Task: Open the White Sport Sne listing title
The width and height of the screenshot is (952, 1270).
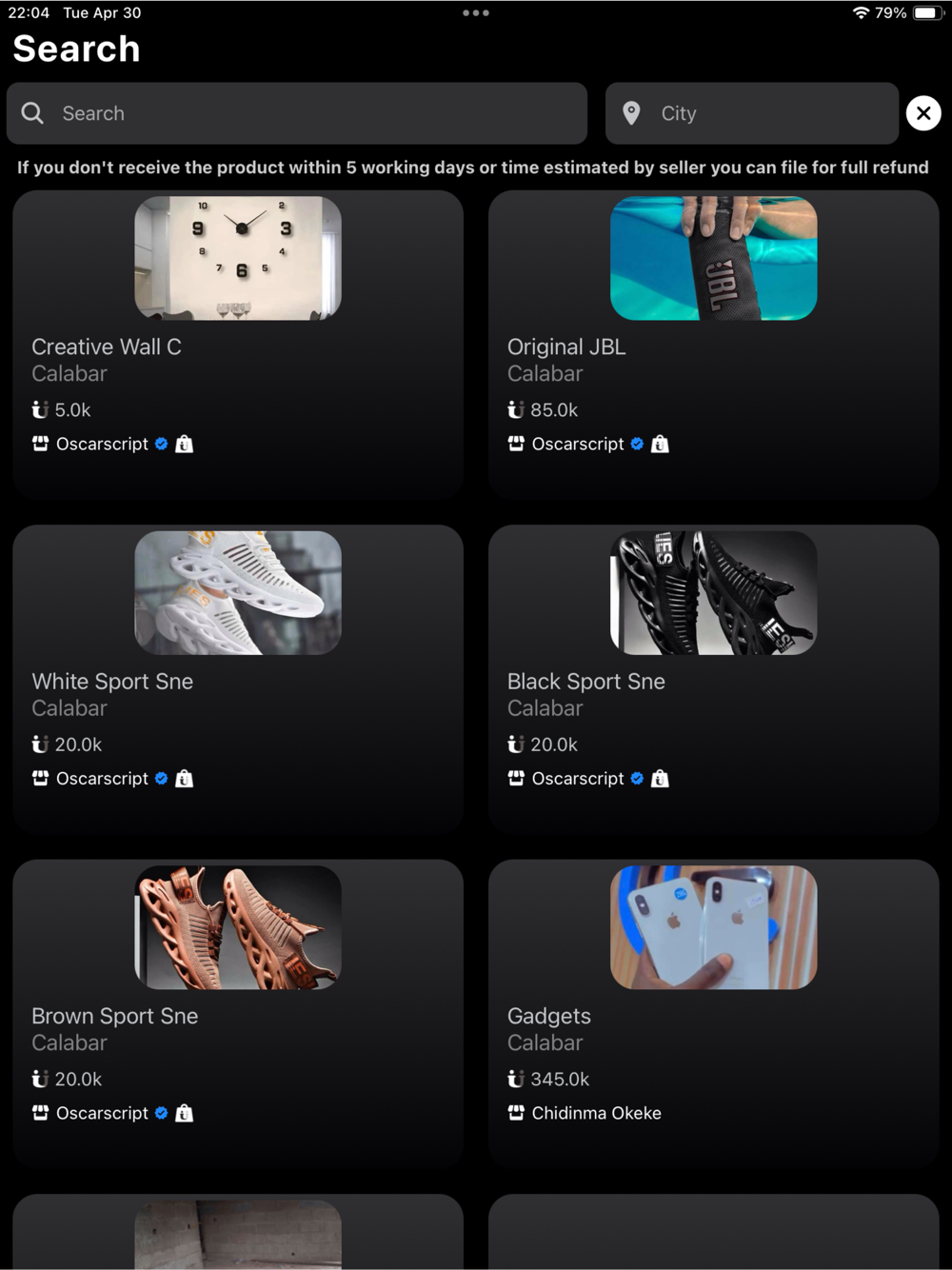Action: point(112,682)
